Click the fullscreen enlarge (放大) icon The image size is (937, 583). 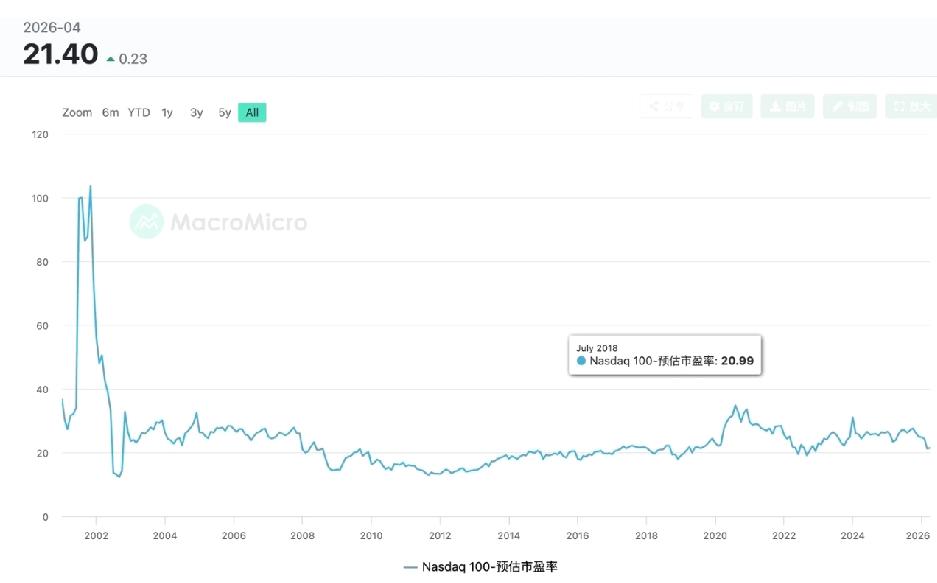[x=909, y=106]
